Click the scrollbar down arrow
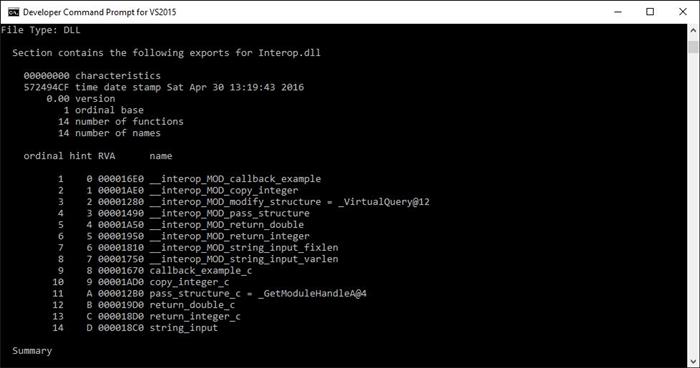 click(x=693, y=361)
